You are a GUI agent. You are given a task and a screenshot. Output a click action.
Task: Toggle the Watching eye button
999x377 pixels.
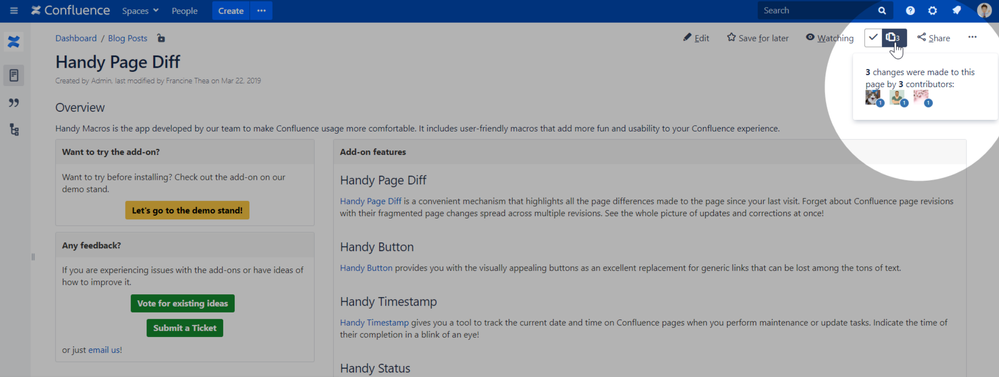coord(830,38)
